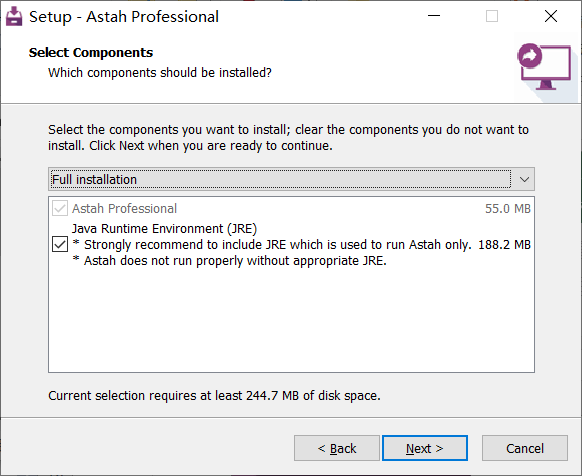Go back with the < Back button
The width and height of the screenshot is (582, 476).
click(x=337, y=448)
